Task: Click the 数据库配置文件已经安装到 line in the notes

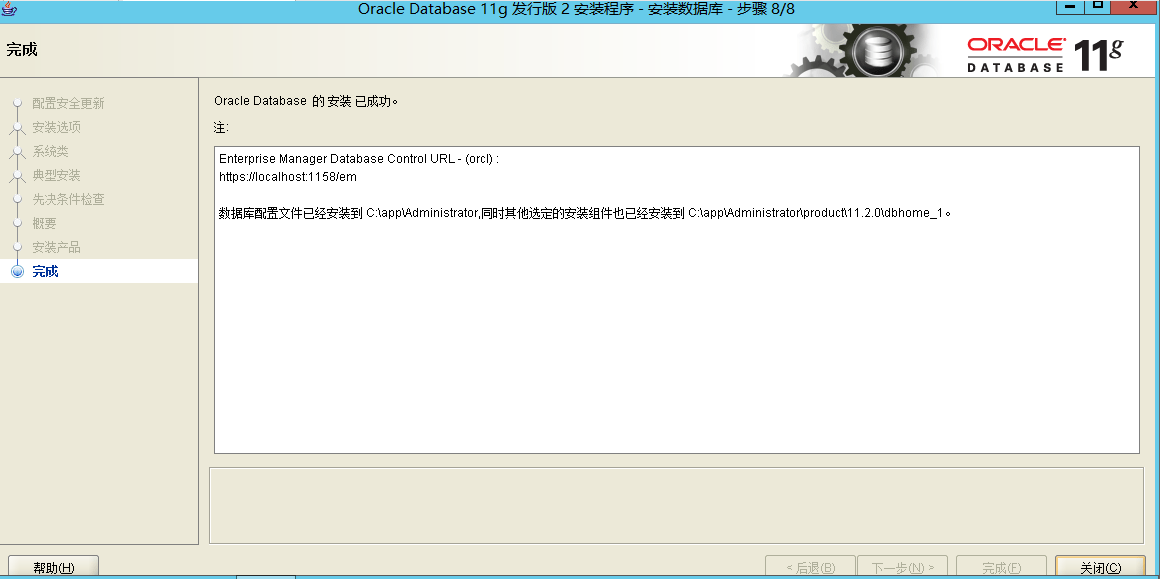Action: coord(584,213)
